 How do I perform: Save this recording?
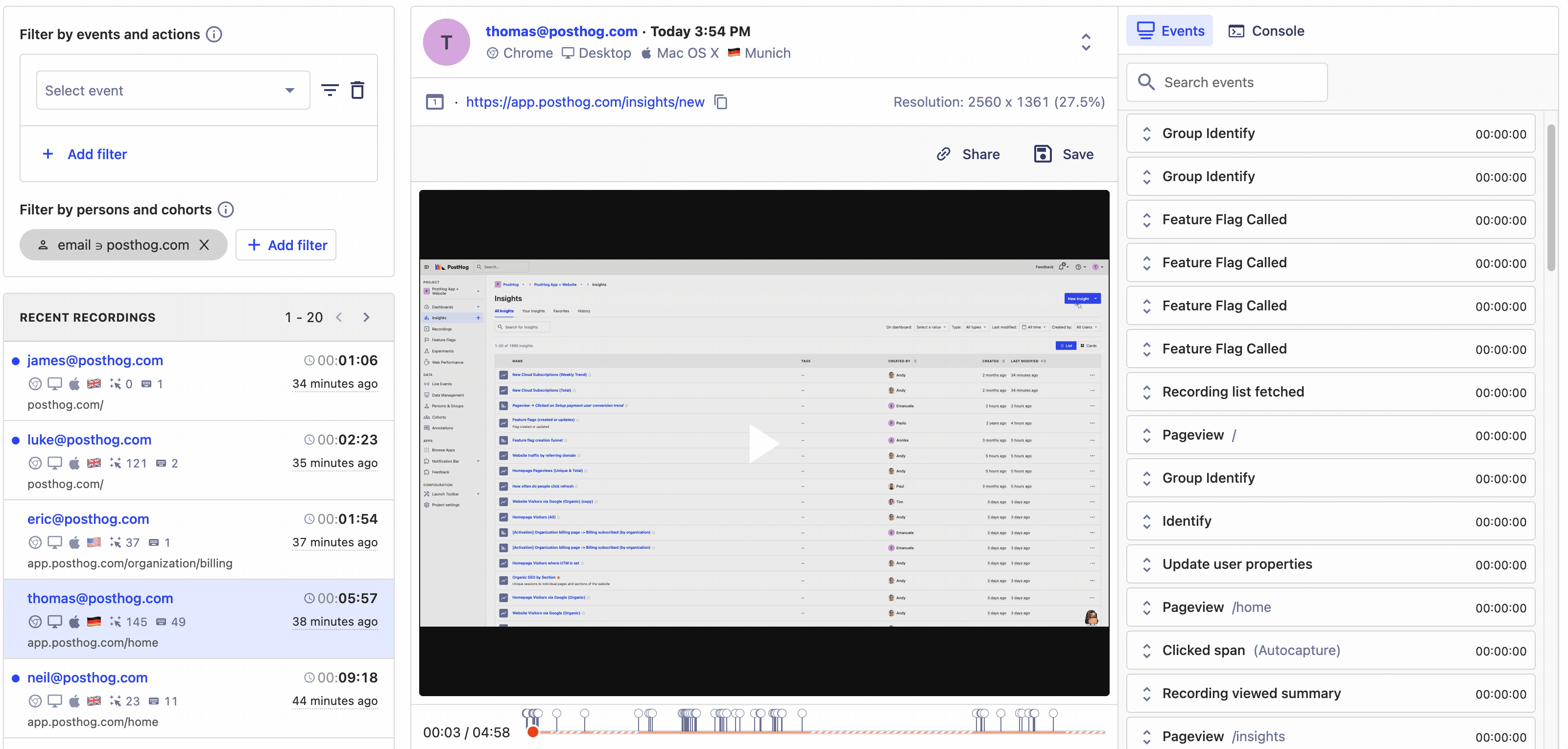(x=1064, y=154)
